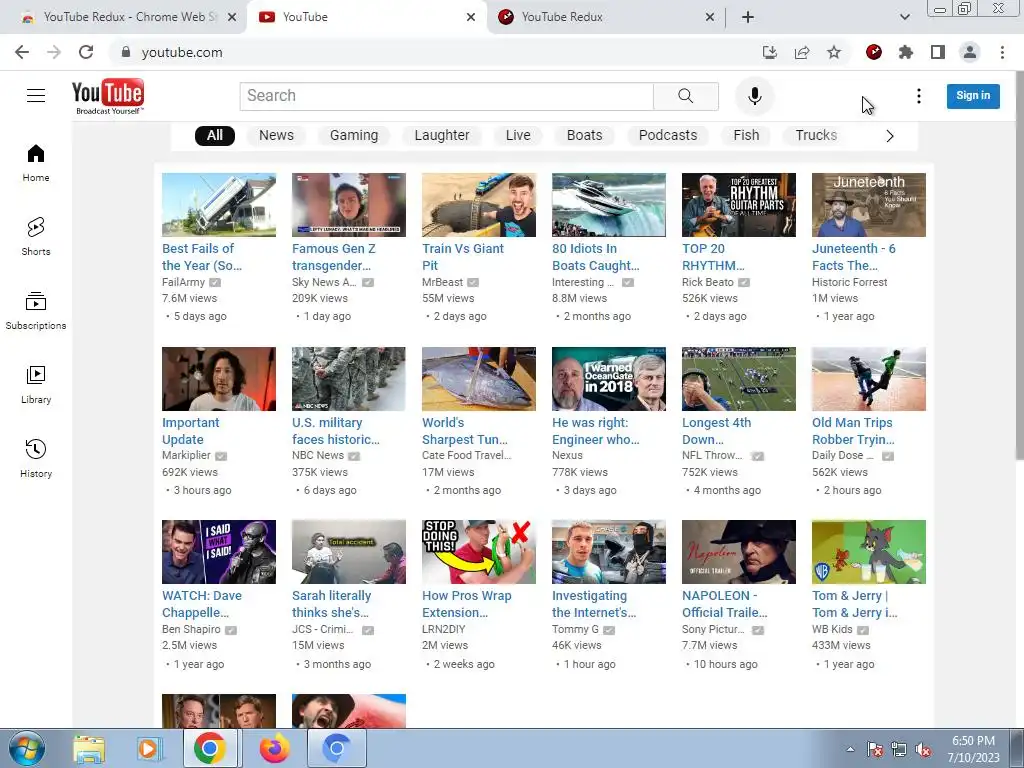Open Library in the sidebar
Screen dimensions: 1024x768
click(36, 385)
